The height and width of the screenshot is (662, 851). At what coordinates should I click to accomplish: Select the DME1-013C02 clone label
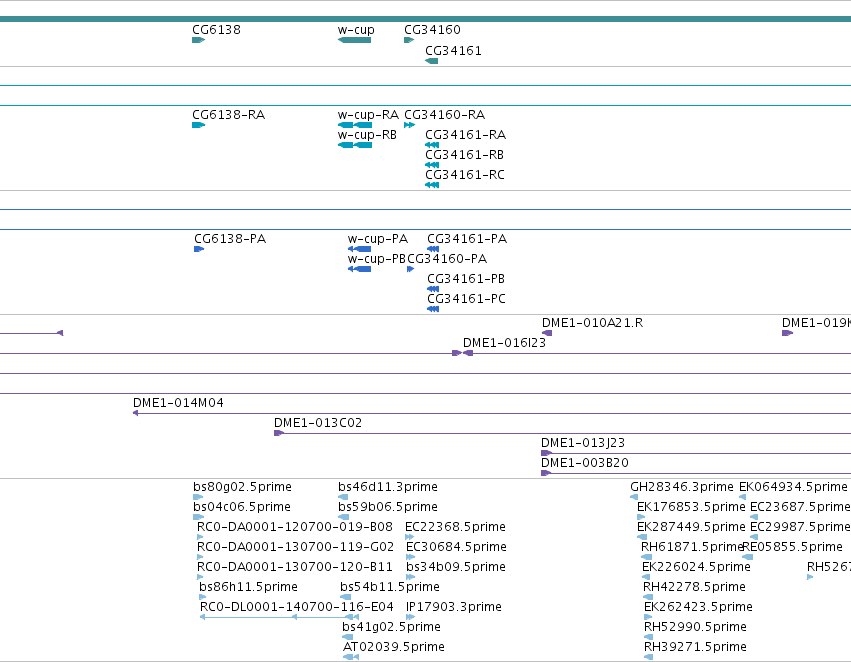(317, 423)
